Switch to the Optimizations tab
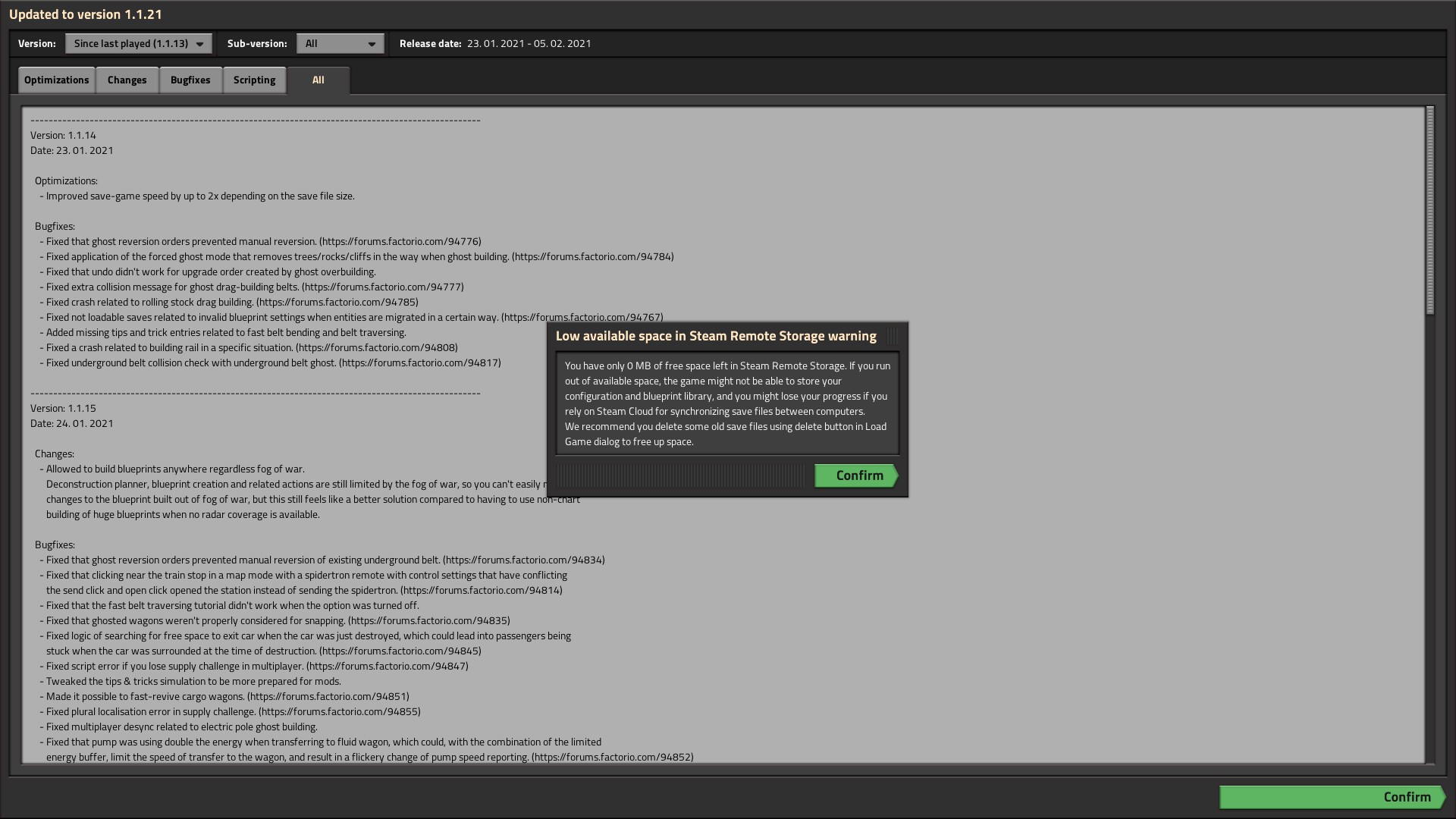This screenshot has height=819, width=1456. tap(56, 80)
